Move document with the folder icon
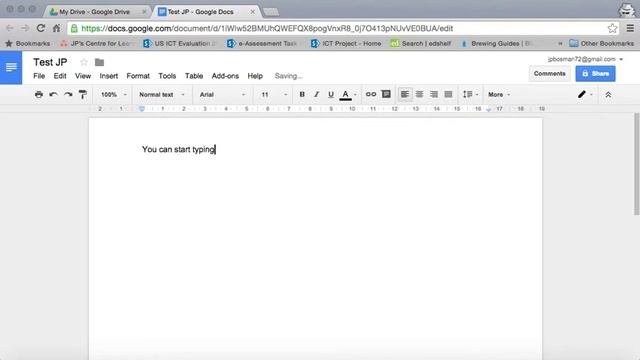Screen dimensions: 640x360 pos(99,62)
